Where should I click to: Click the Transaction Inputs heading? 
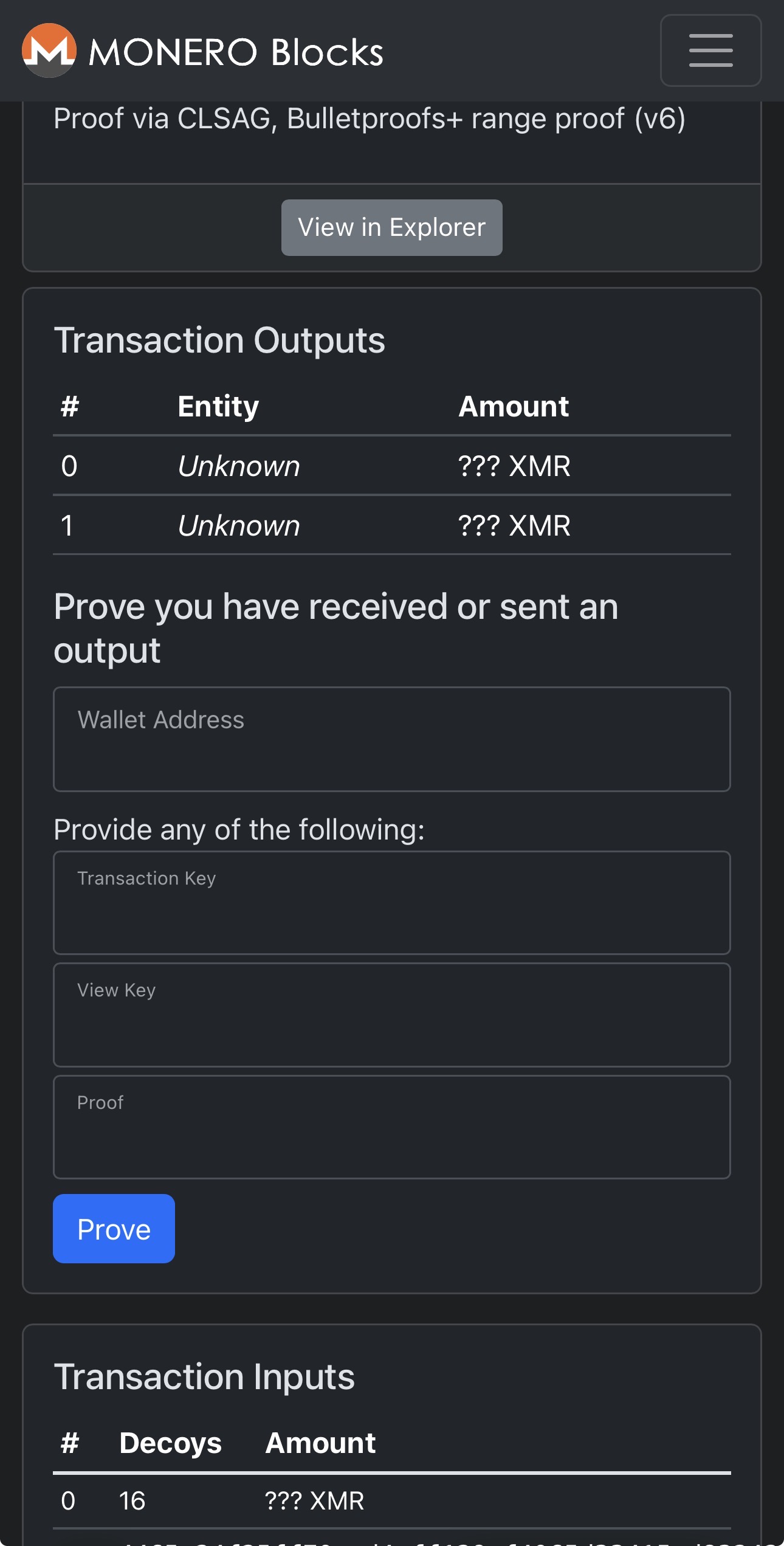tap(204, 1376)
